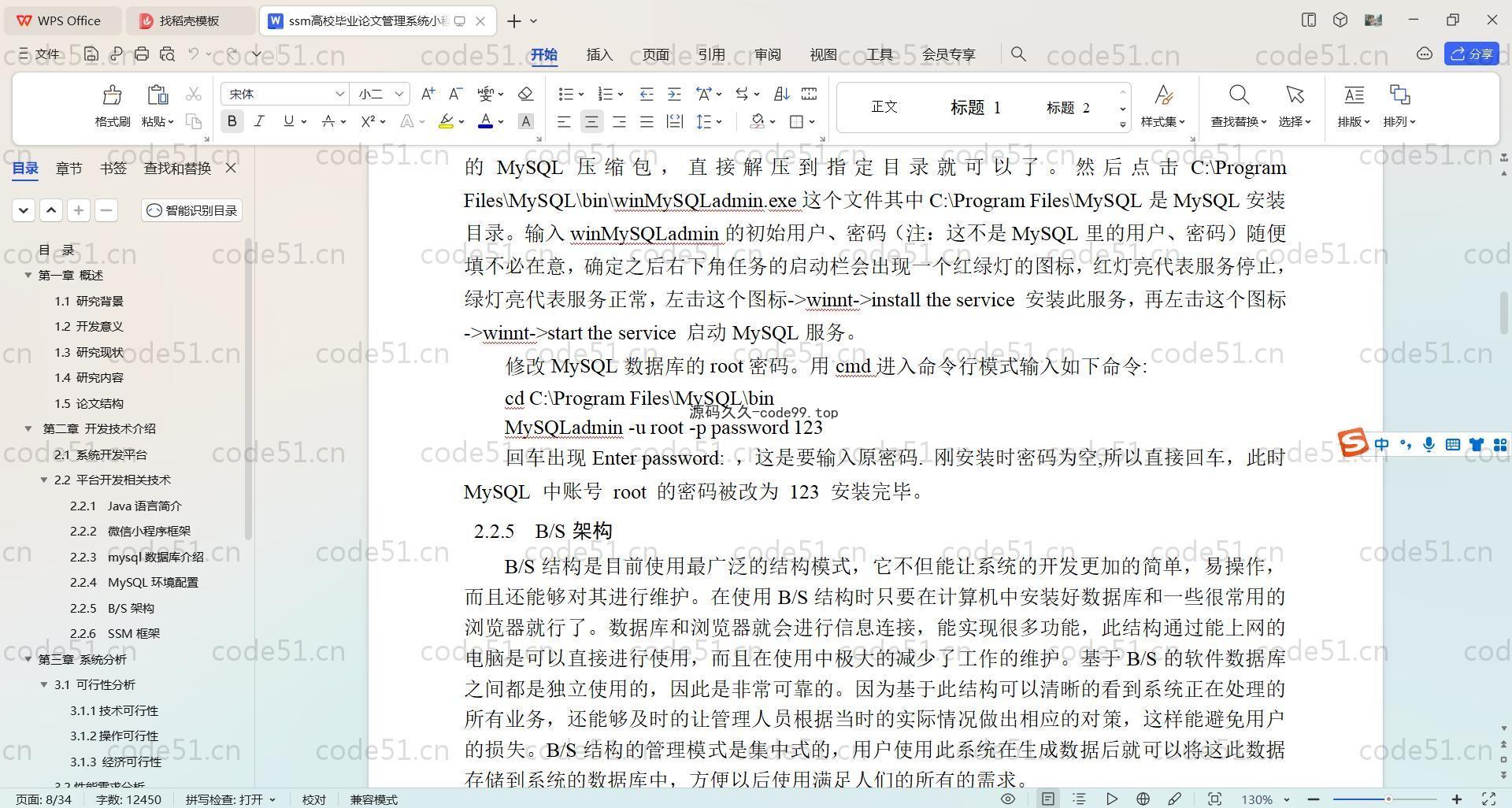The width and height of the screenshot is (1512, 808).
Task: Click the Align left icon
Action: pos(564,121)
